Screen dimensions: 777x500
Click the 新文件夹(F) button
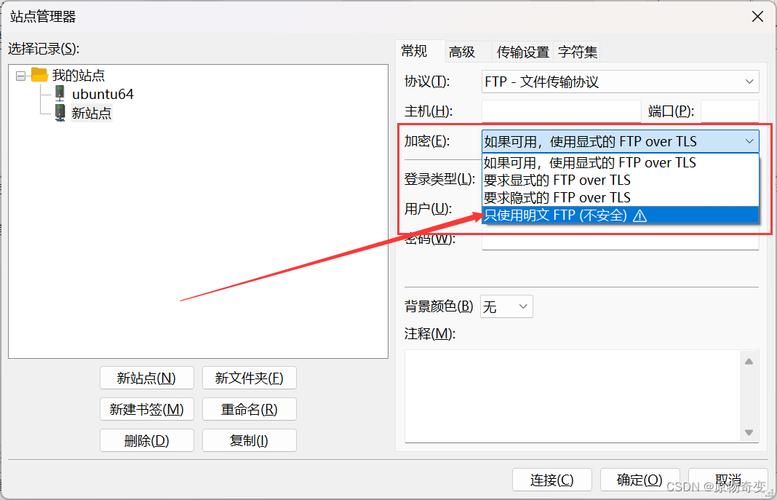click(x=249, y=378)
